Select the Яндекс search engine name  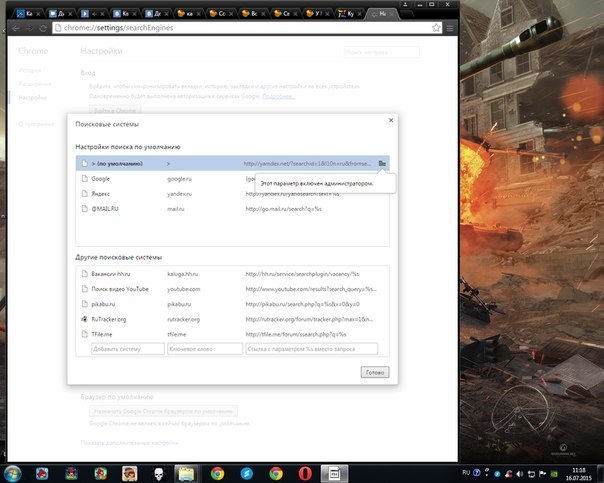tap(101, 194)
